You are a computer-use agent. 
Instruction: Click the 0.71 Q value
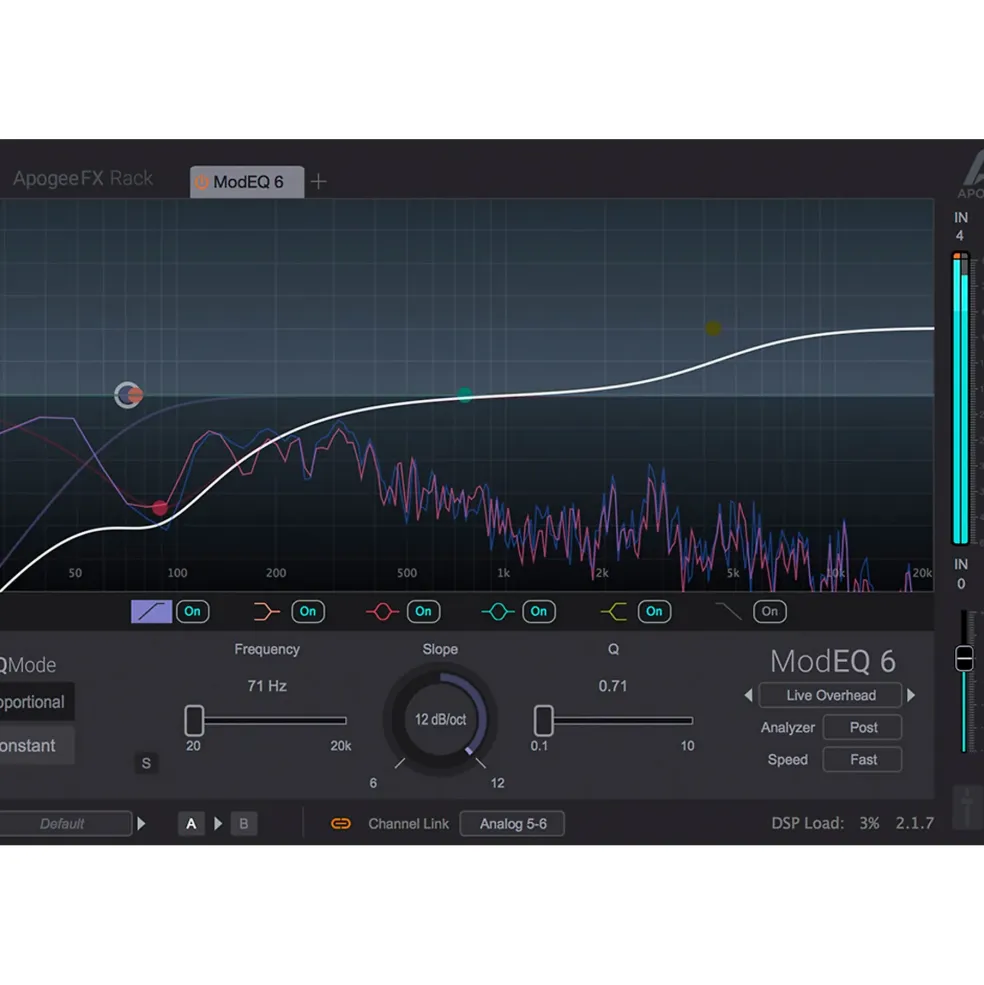(613, 686)
